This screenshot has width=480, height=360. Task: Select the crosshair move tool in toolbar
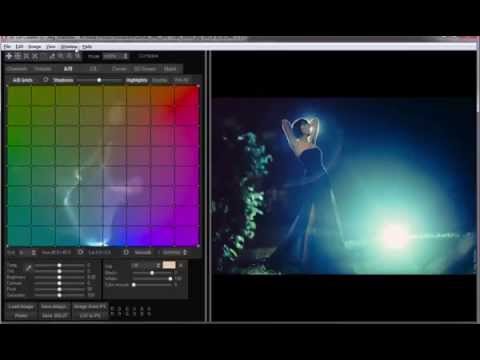pos(9,56)
